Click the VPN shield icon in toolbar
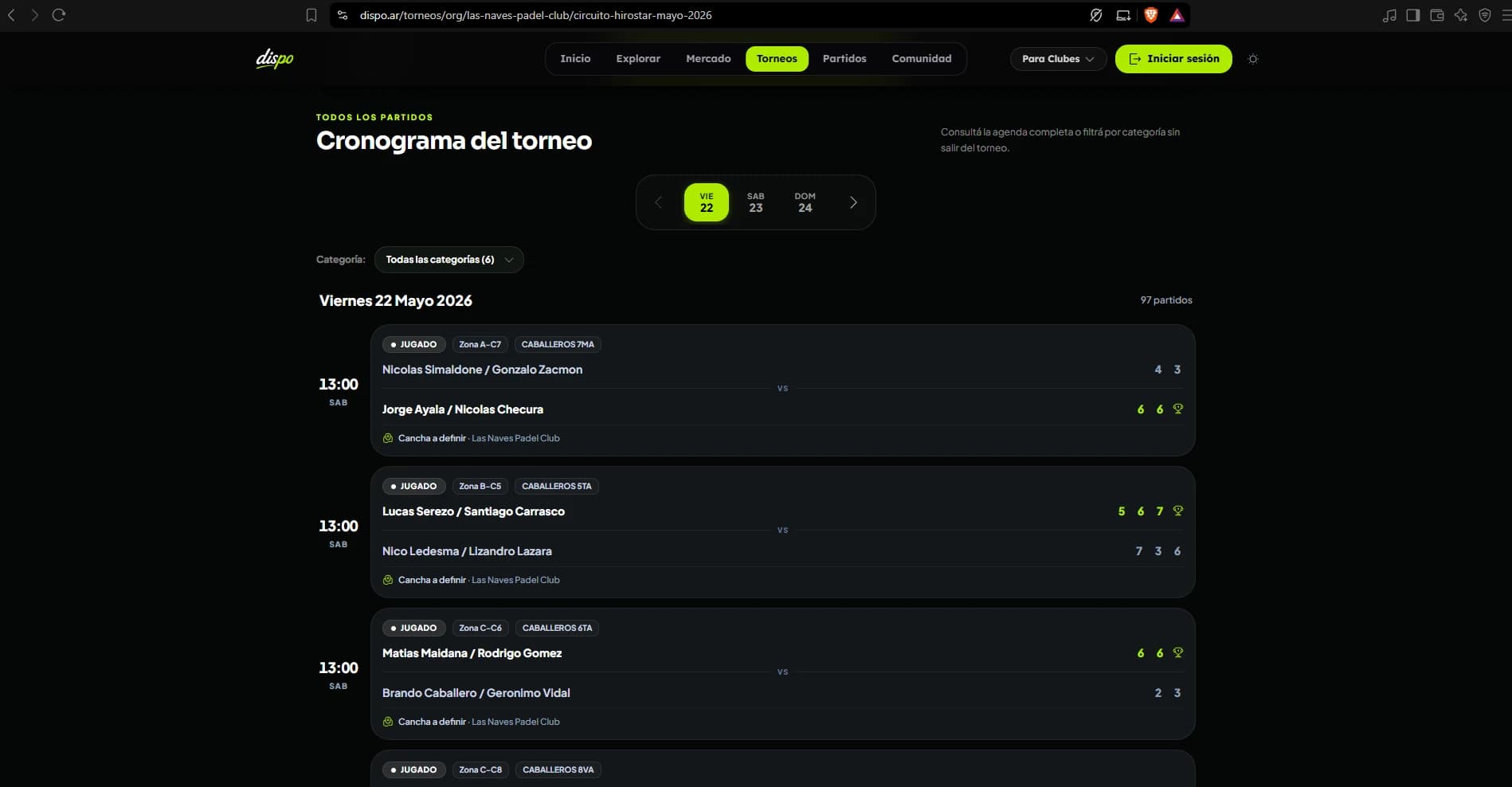 tap(1485, 15)
